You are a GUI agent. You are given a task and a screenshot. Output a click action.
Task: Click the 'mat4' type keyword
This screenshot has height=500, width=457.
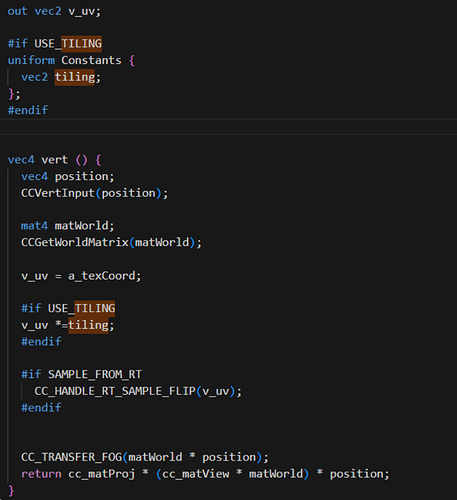tap(34, 226)
